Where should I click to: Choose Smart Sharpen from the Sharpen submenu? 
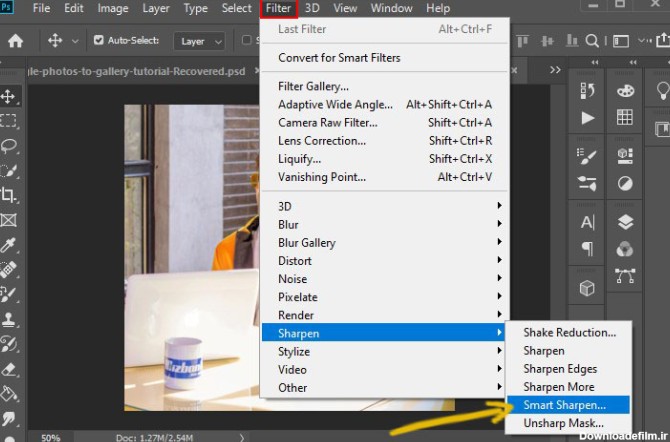coord(565,405)
